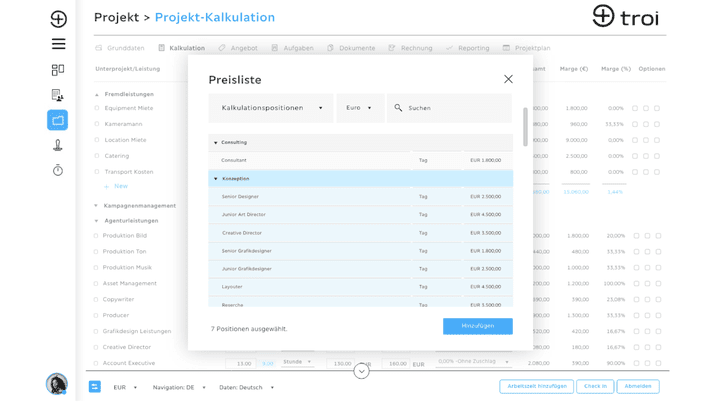Screen dimensions: 720x405
Task: Collapse the Consulting group in Preisliste
Action: pos(215,143)
